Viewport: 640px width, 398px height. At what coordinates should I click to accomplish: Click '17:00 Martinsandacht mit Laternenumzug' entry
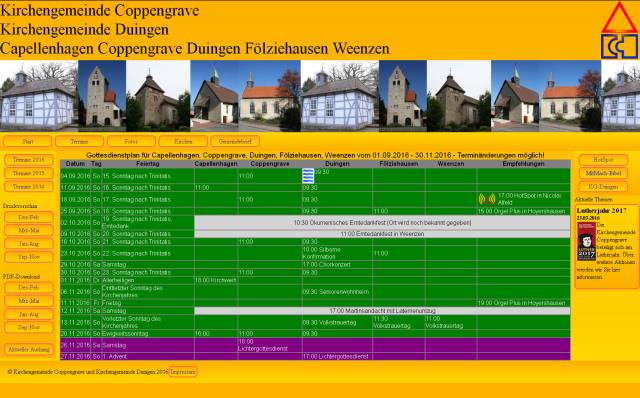point(382,311)
